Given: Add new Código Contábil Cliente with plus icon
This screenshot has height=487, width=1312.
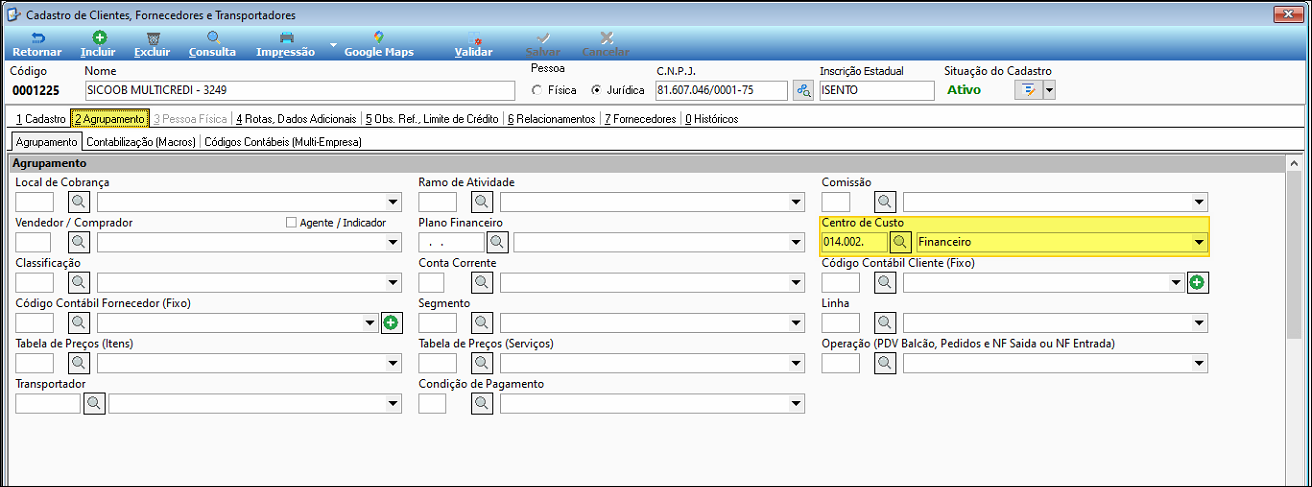Looking at the screenshot, I should click(x=1198, y=283).
